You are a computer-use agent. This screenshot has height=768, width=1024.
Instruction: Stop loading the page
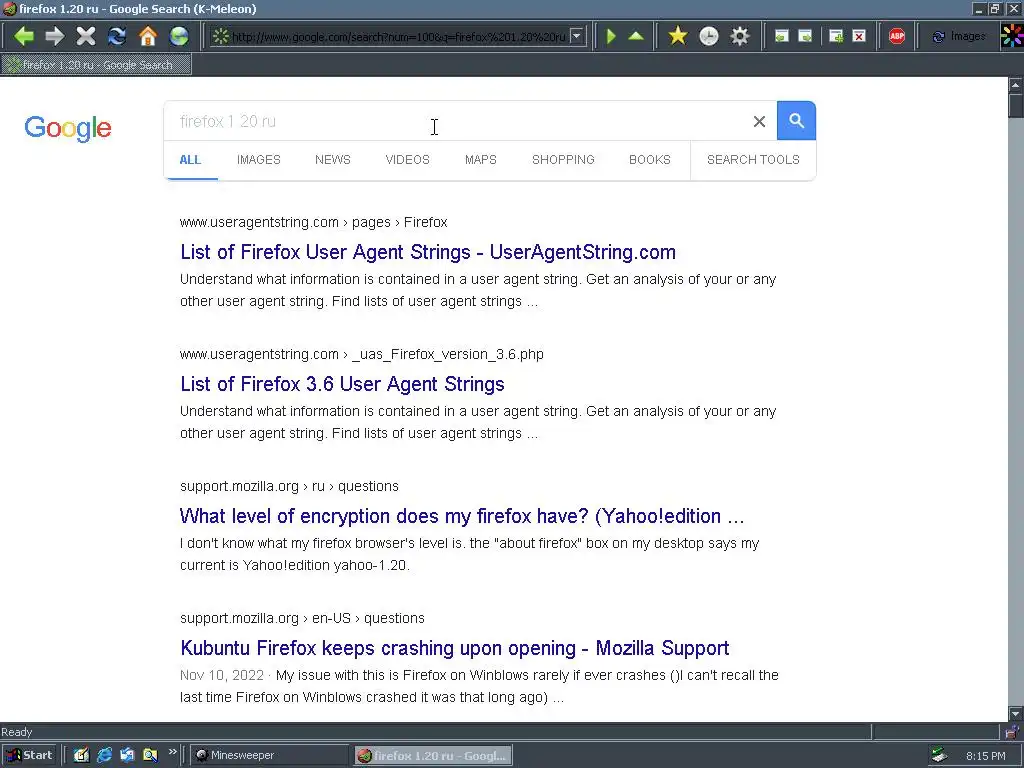coord(86,36)
